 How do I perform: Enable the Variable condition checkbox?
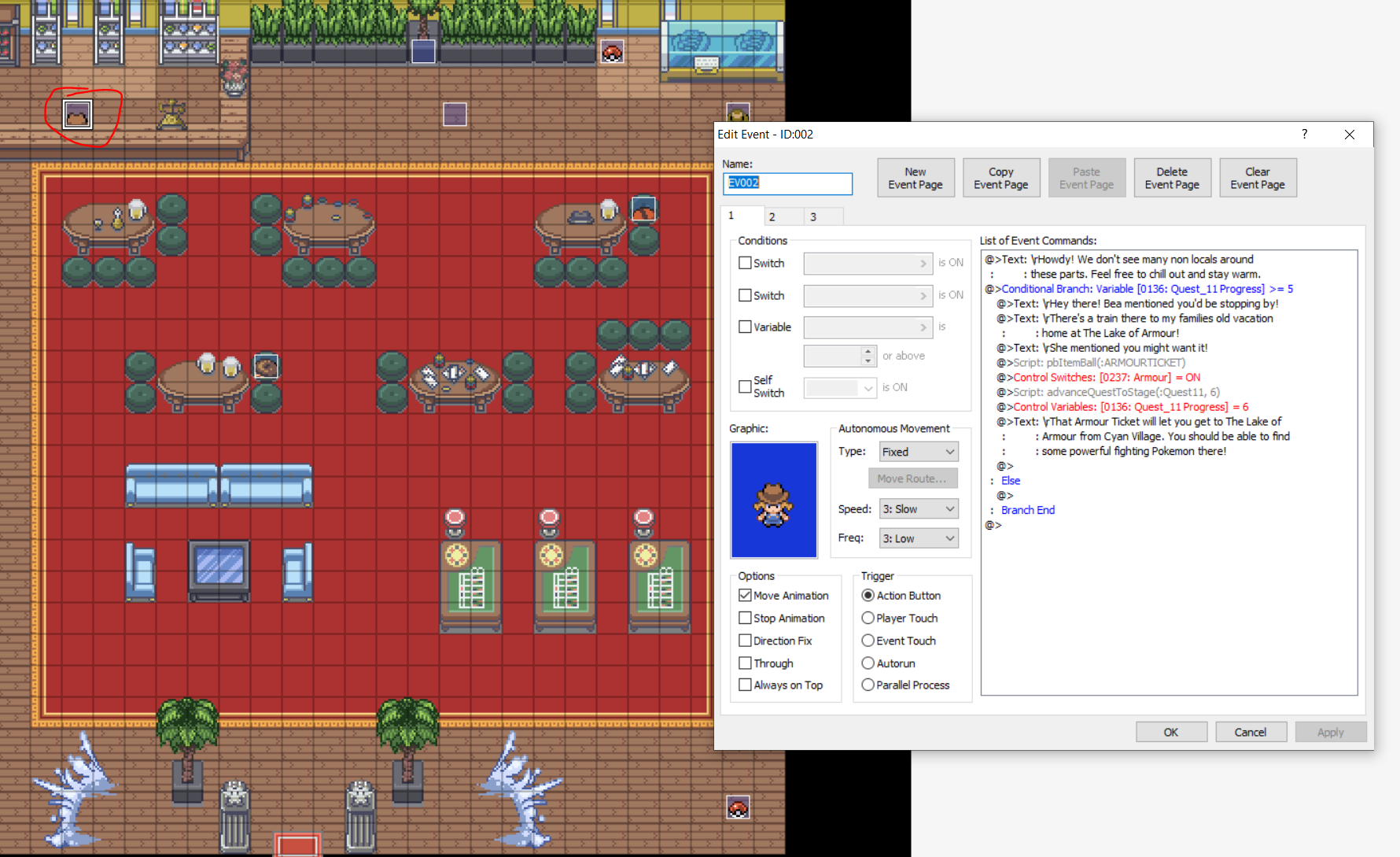[745, 327]
